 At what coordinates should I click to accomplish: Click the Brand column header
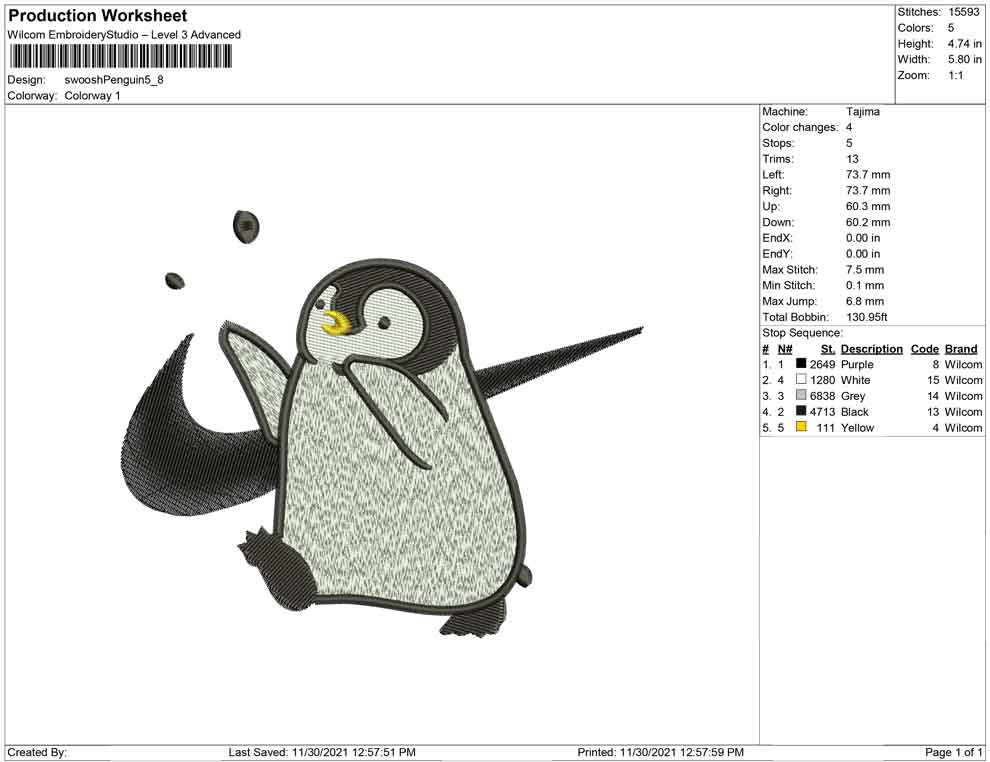tap(961, 349)
